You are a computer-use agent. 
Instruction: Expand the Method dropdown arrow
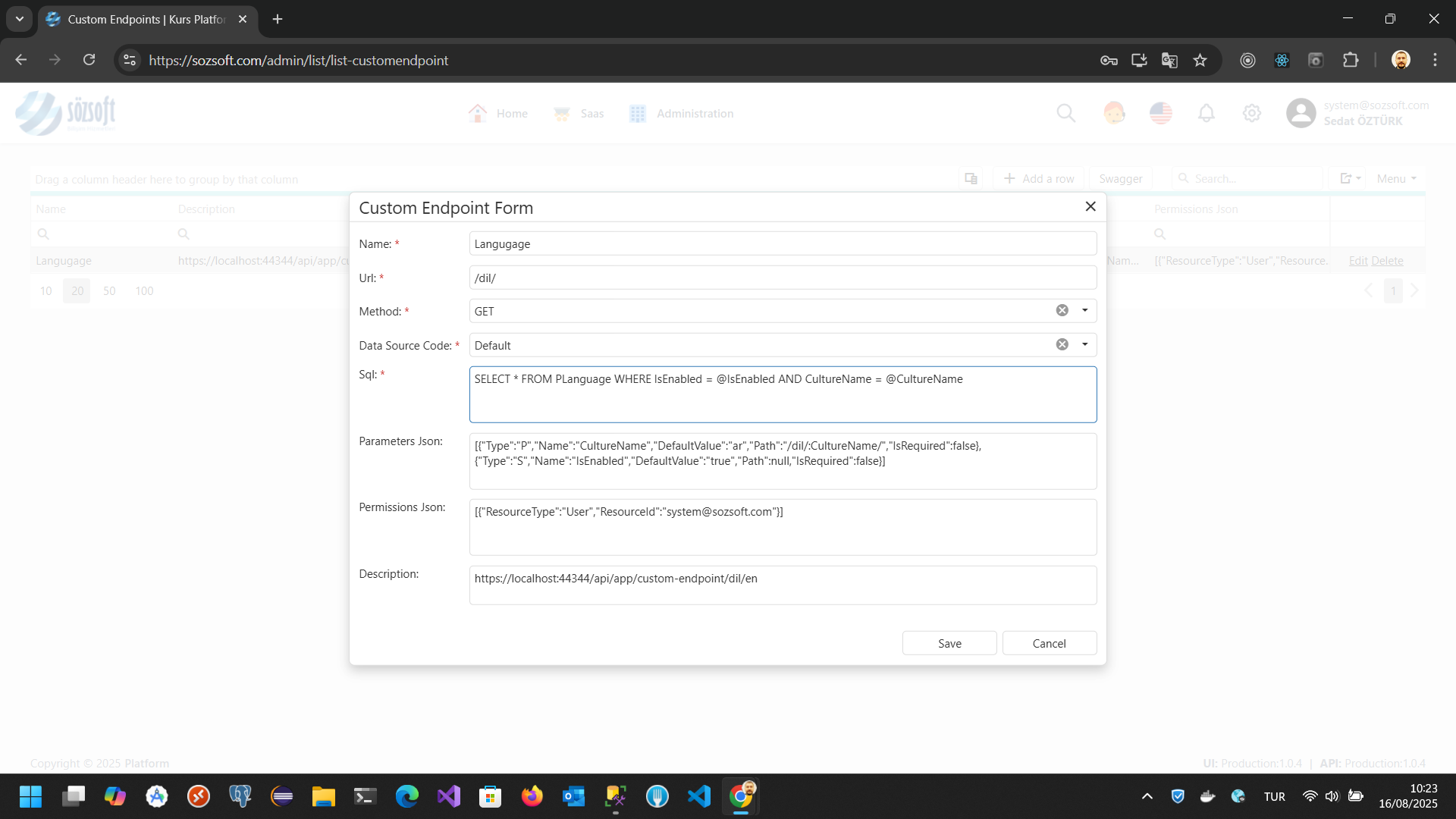tap(1085, 310)
